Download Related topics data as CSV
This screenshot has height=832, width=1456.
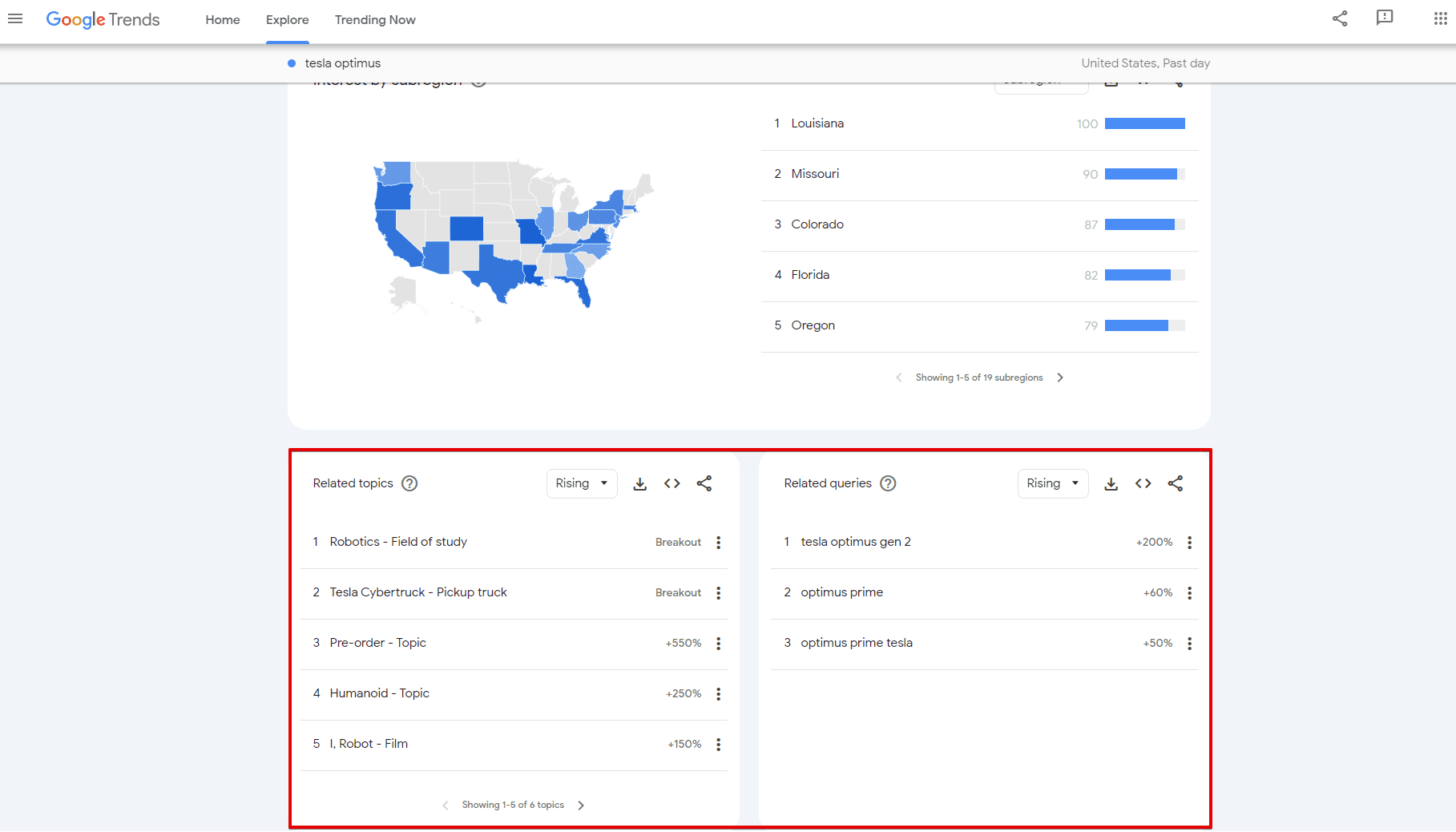640,483
